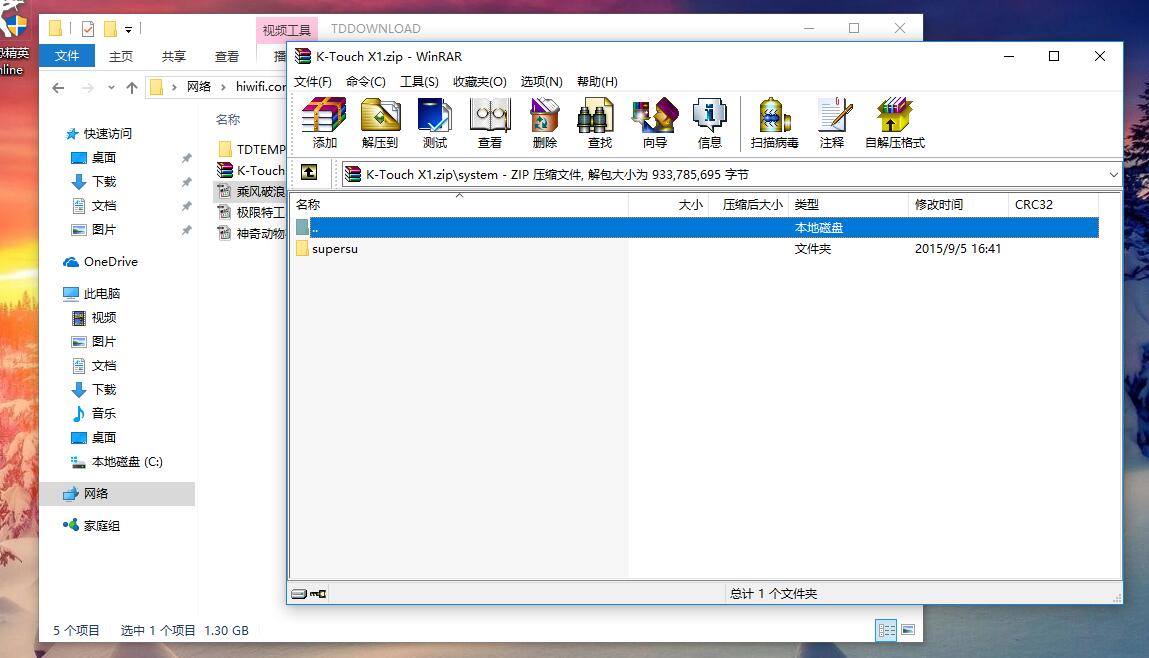Show archive Info (信息) icon
This screenshot has height=658, width=1149.
click(710, 123)
